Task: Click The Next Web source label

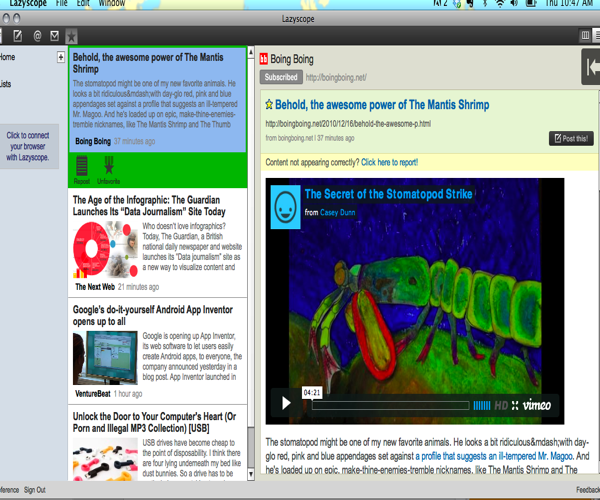Action: (95, 287)
